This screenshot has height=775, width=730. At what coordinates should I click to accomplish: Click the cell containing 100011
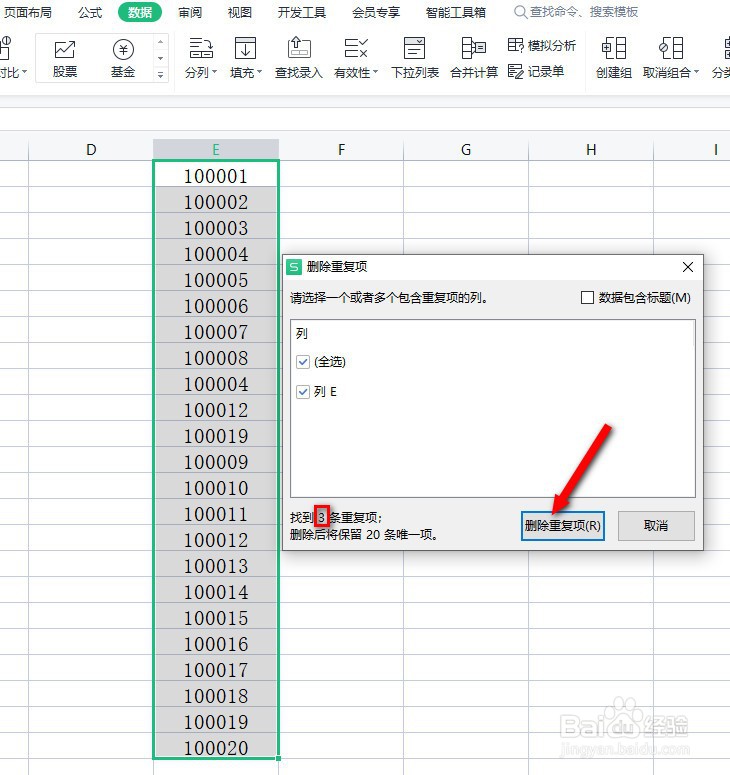(216, 514)
